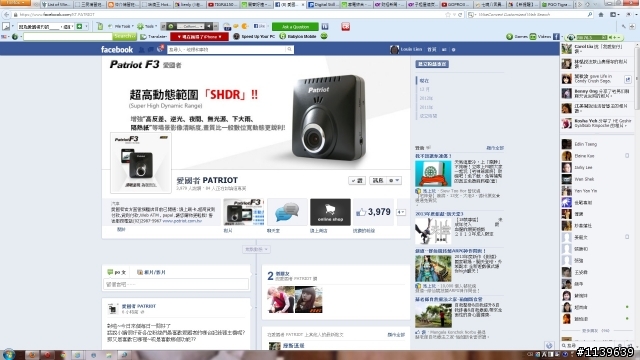
Task: Open dropdown arrow next to toolbar Facebook icon
Action: coord(562,36)
